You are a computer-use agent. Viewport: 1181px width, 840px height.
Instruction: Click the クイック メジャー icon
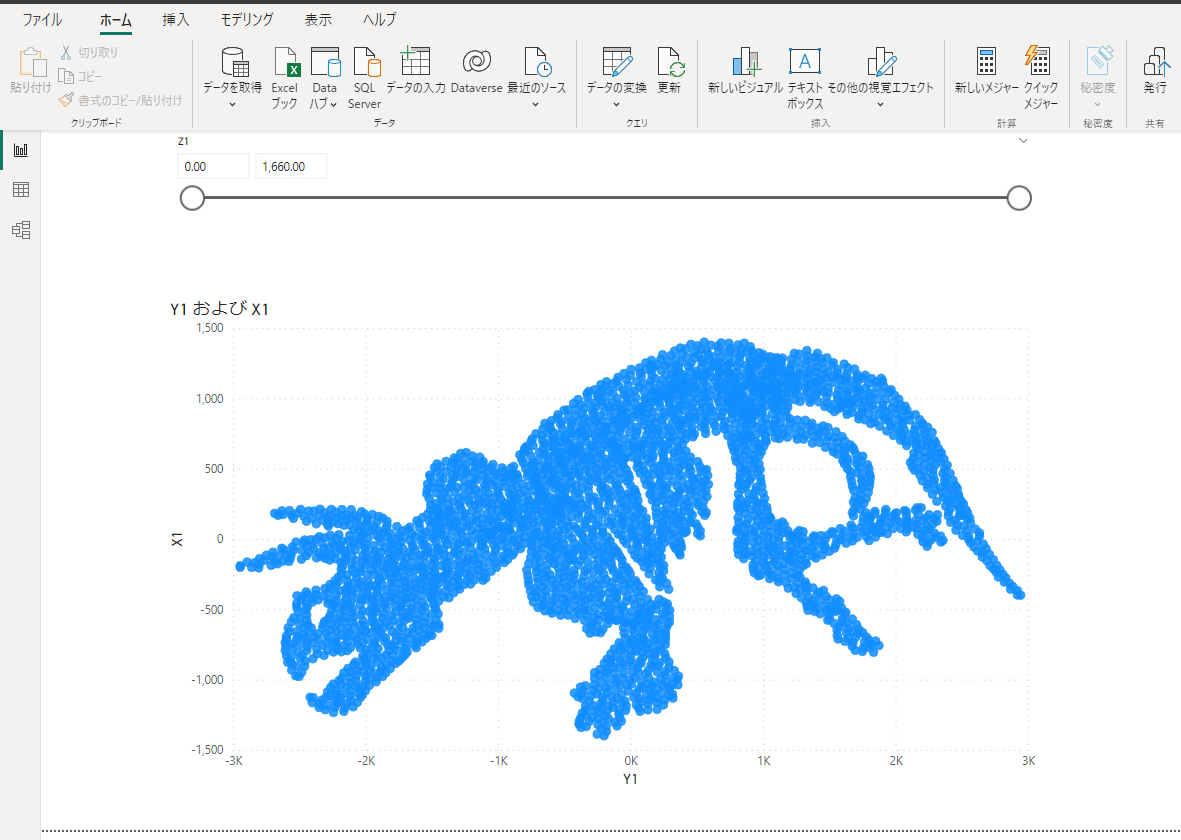(x=1038, y=60)
